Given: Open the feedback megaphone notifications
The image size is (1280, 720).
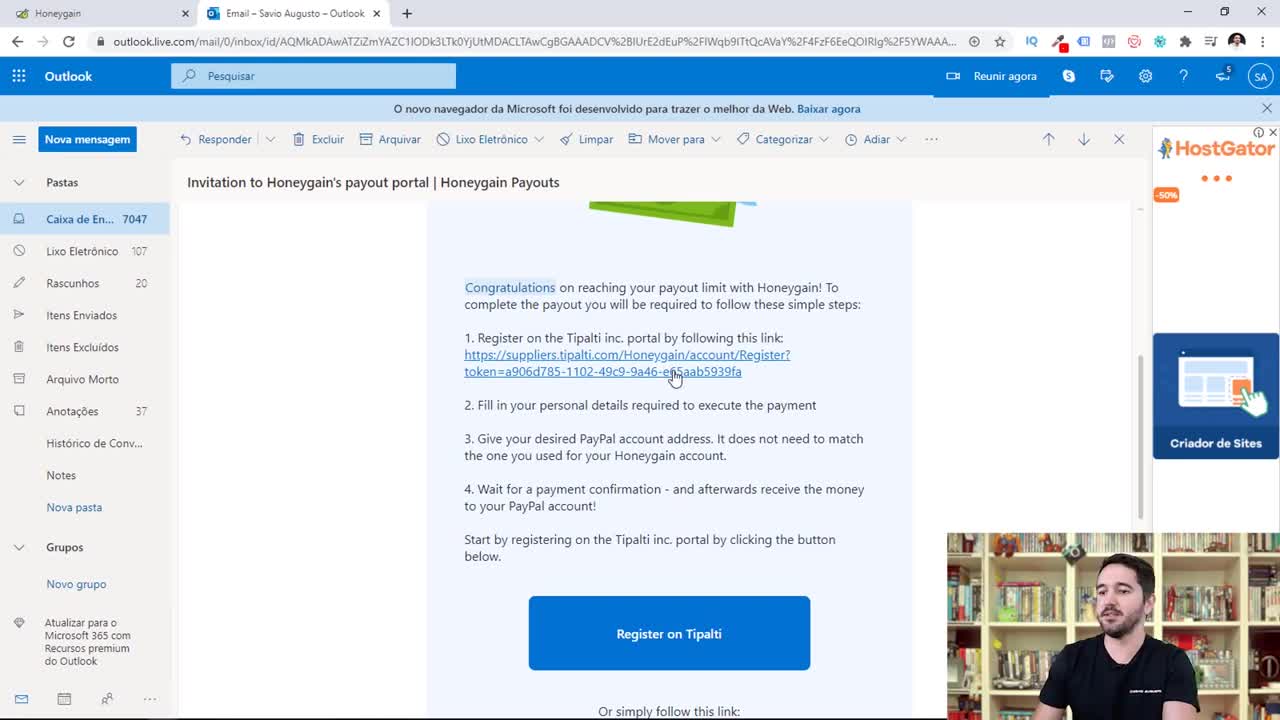Looking at the screenshot, I should click(1222, 76).
